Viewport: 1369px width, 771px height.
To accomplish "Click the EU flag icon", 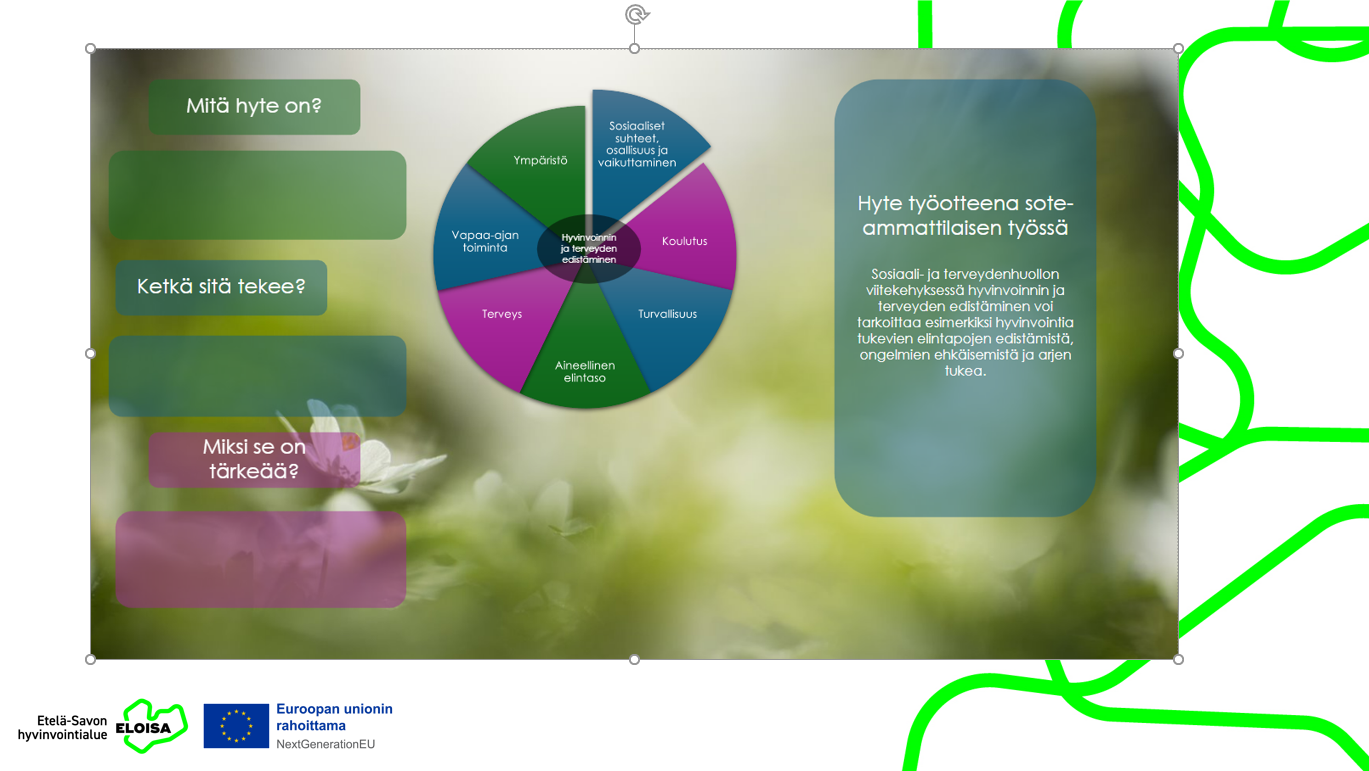I will [x=236, y=726].
